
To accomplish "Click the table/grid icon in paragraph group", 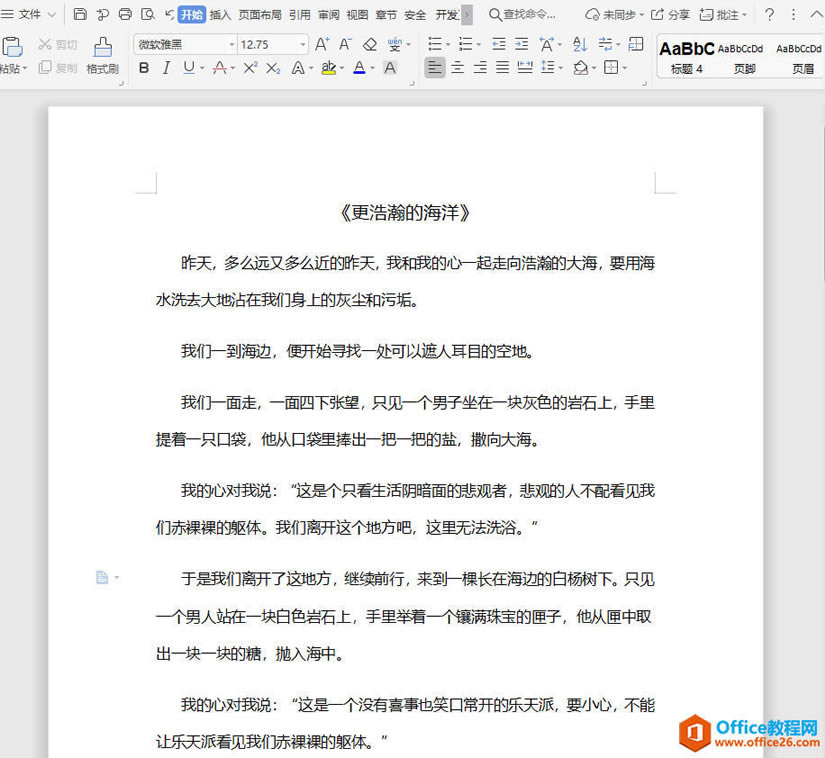I will [x=636, y=44].
